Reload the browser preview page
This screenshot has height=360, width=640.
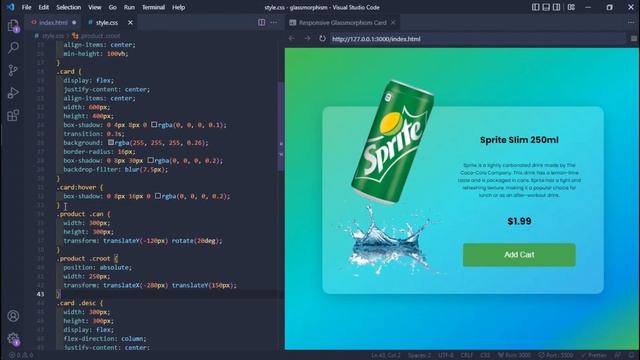click(322, 38)
